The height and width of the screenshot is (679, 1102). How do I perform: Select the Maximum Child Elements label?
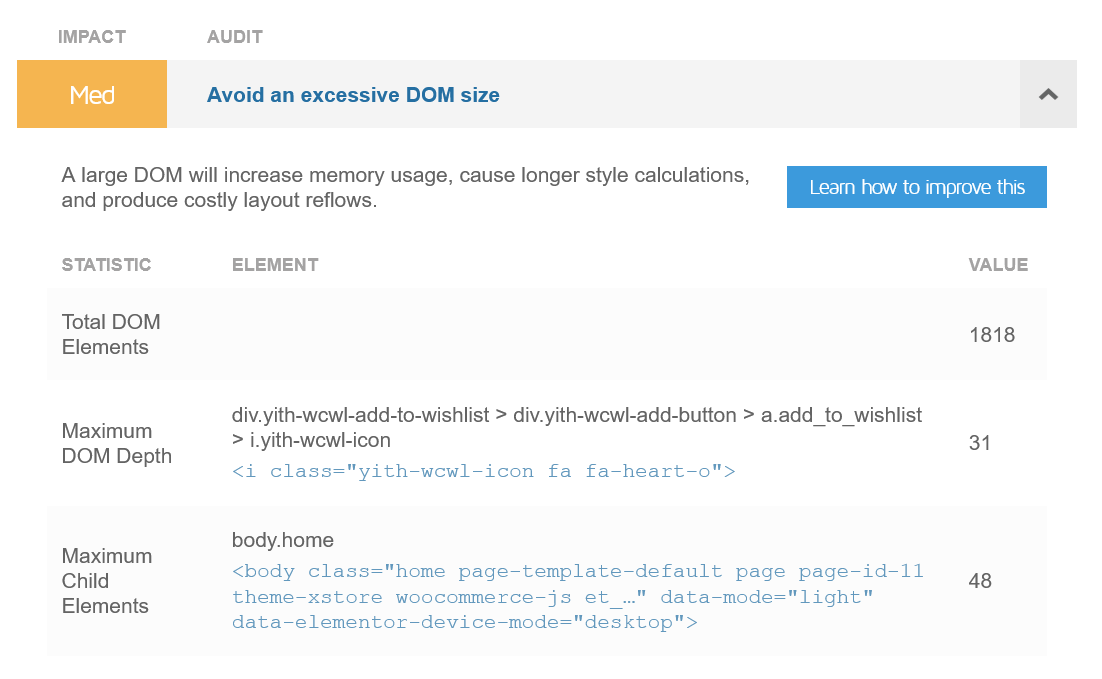[107, 581]
